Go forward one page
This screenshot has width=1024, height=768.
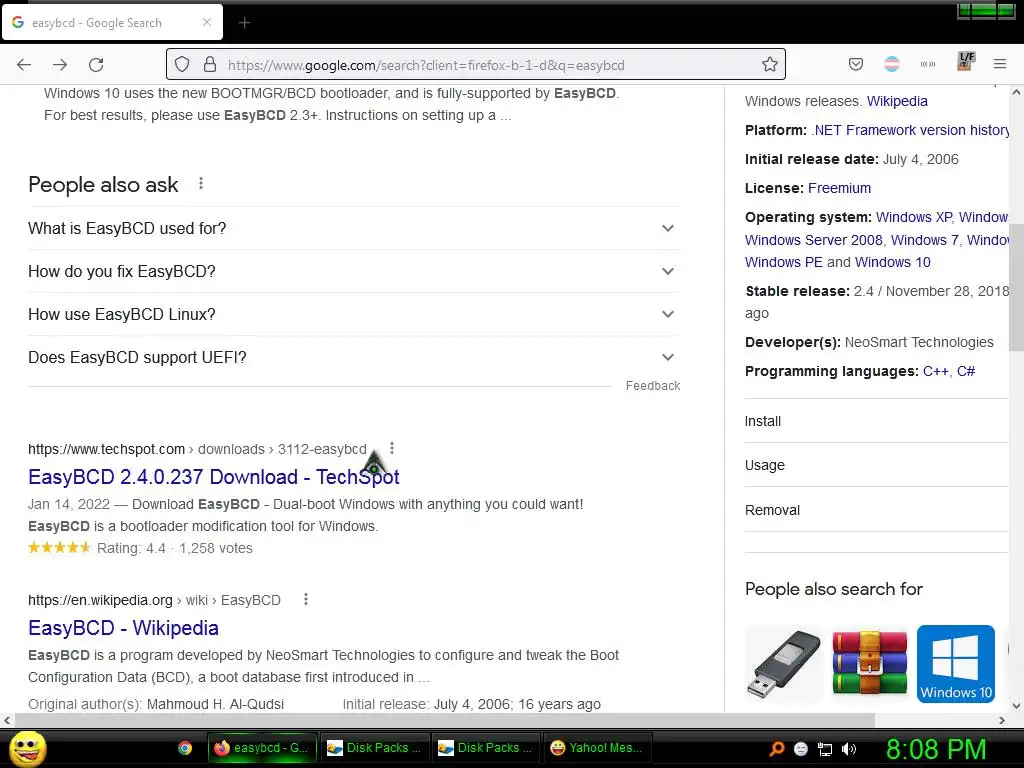click(x=60, y=65)
